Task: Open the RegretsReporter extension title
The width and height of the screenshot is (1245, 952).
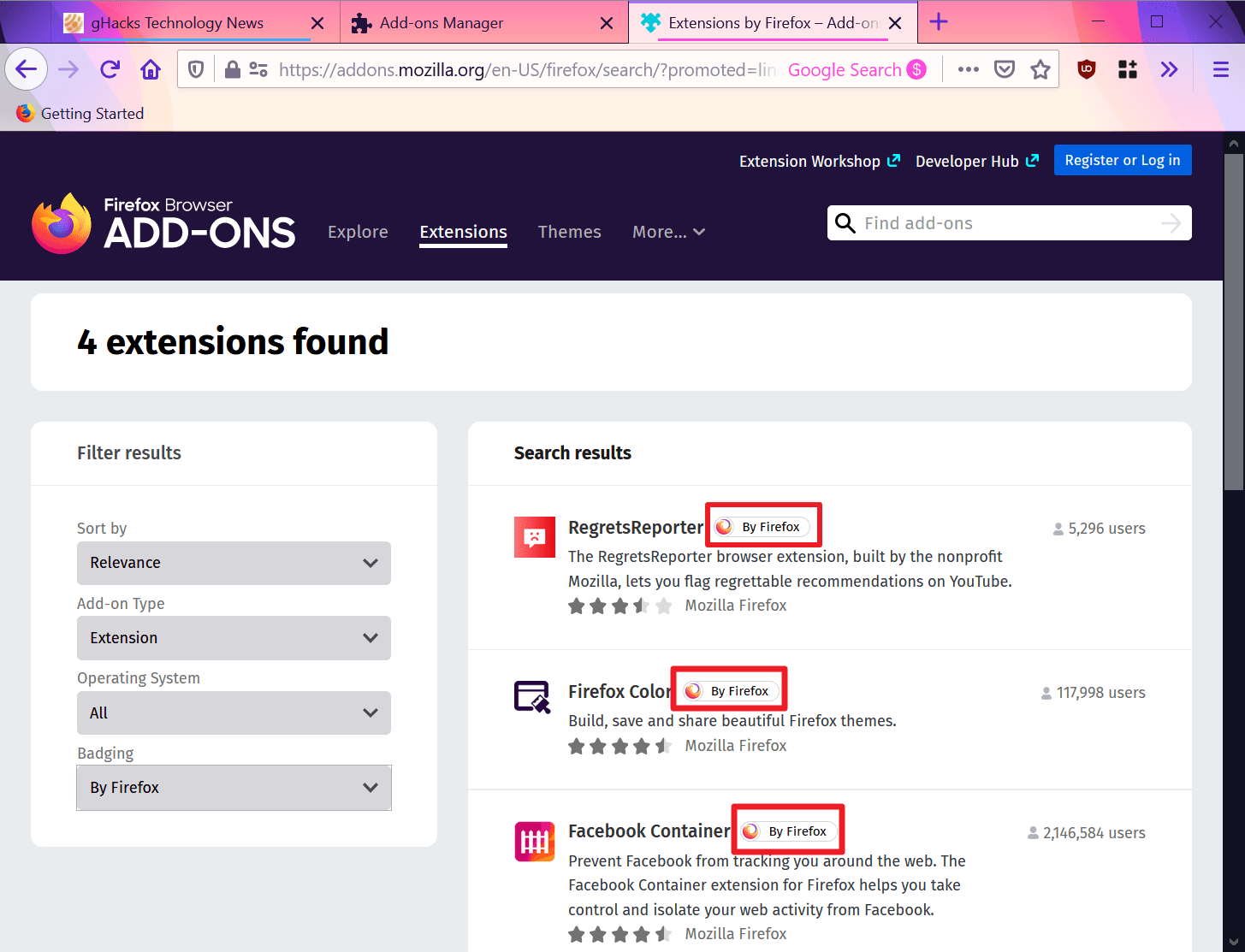Action: pyautogui.click(x=636, y=527)
